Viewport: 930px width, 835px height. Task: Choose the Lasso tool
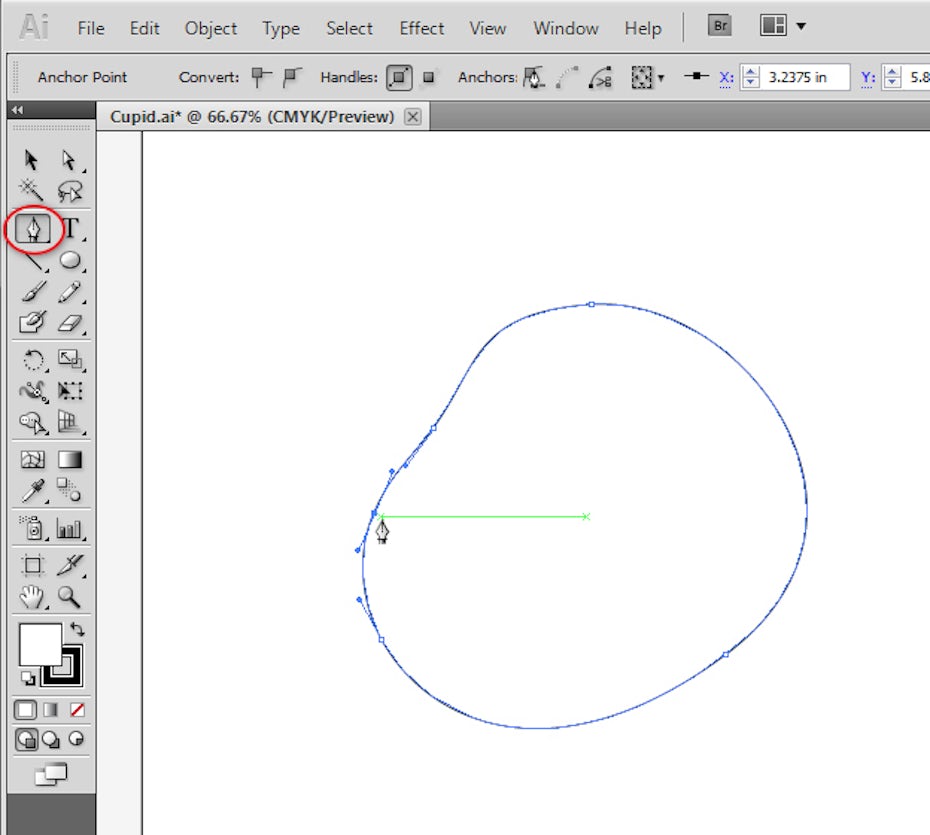point(70,191)
